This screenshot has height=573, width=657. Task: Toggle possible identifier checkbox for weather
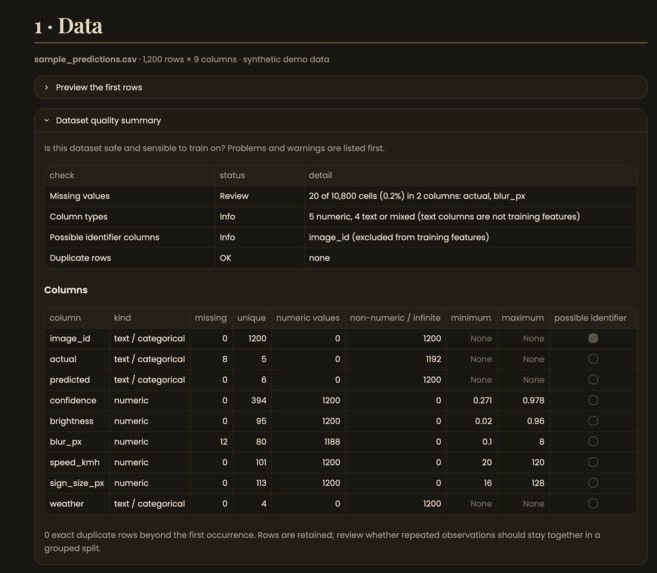592,503
